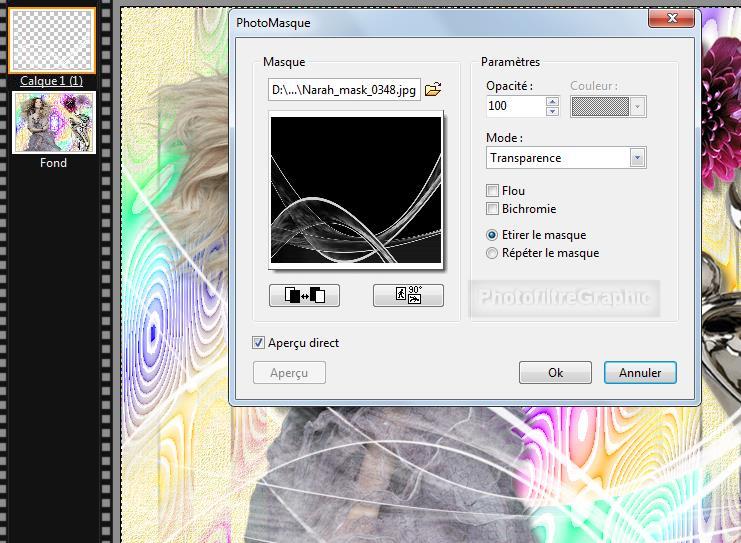
Task: Open the mask file browser folder icon
Action: pyautogui.click(x=433, y=90)
